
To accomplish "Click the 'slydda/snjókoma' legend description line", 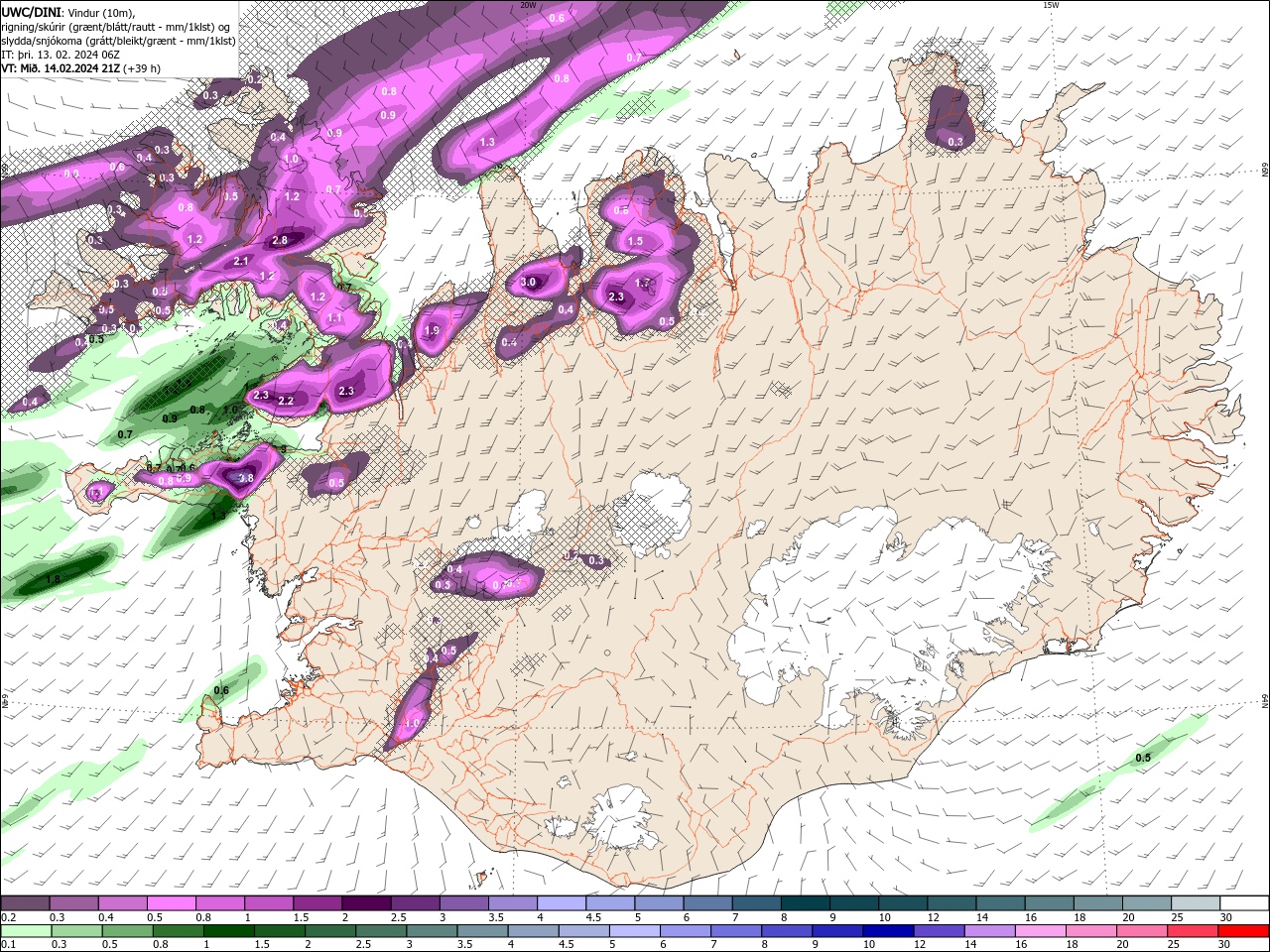I will coord(118,41).
